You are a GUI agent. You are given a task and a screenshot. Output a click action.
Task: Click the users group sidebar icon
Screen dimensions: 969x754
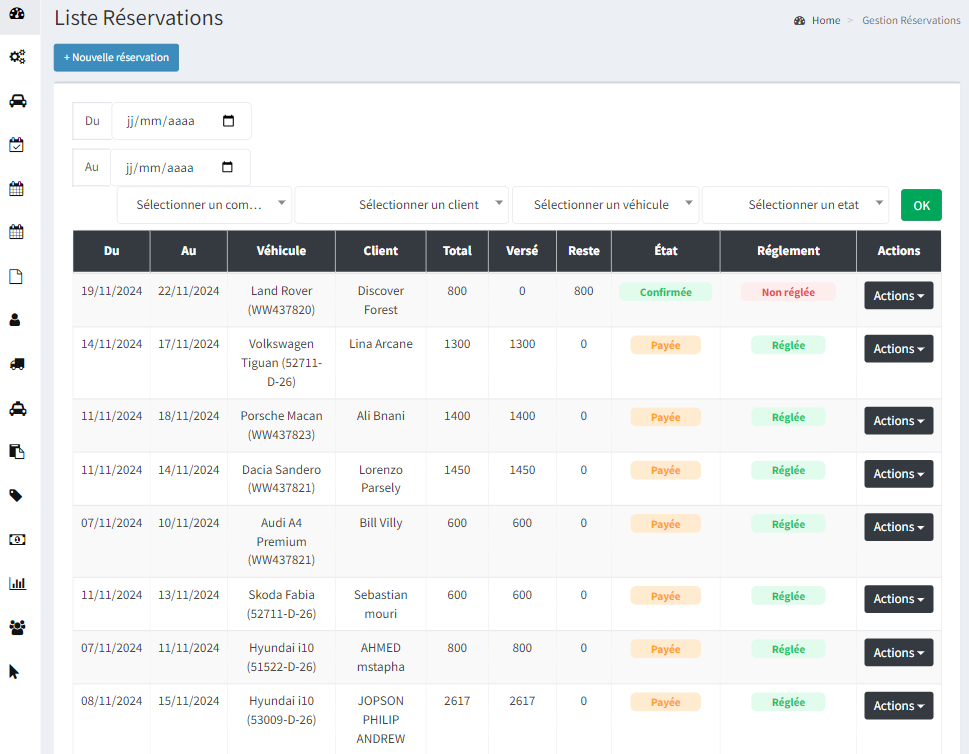coord(17,627)
